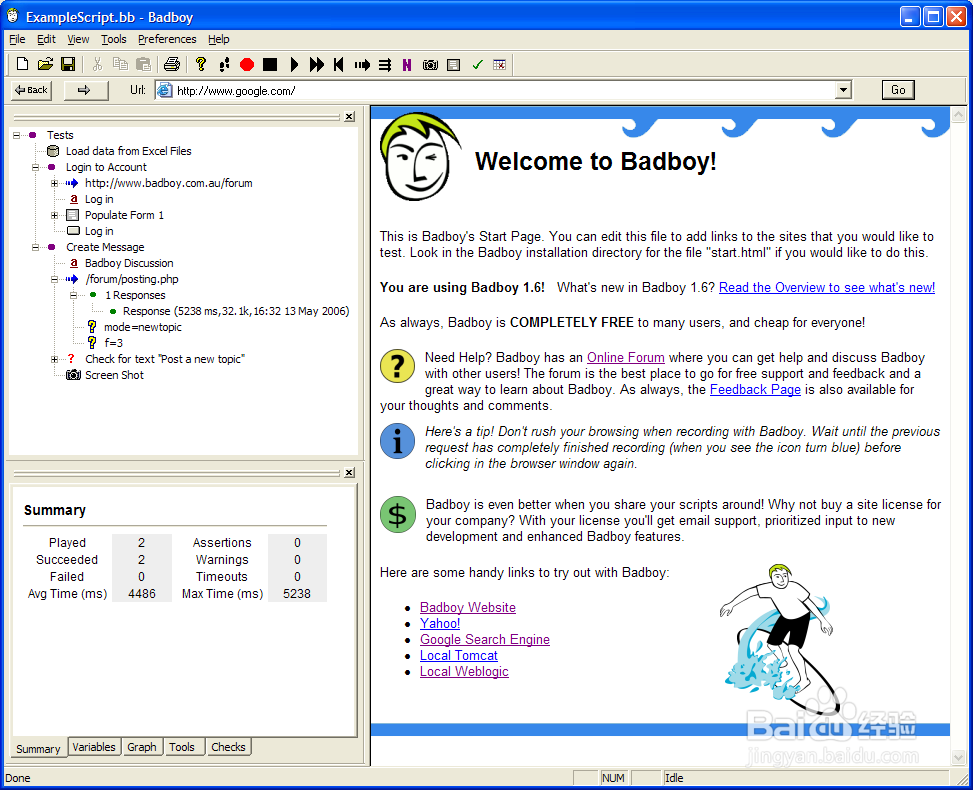Collapse the 1 Responses node

[x=73, y=295]
